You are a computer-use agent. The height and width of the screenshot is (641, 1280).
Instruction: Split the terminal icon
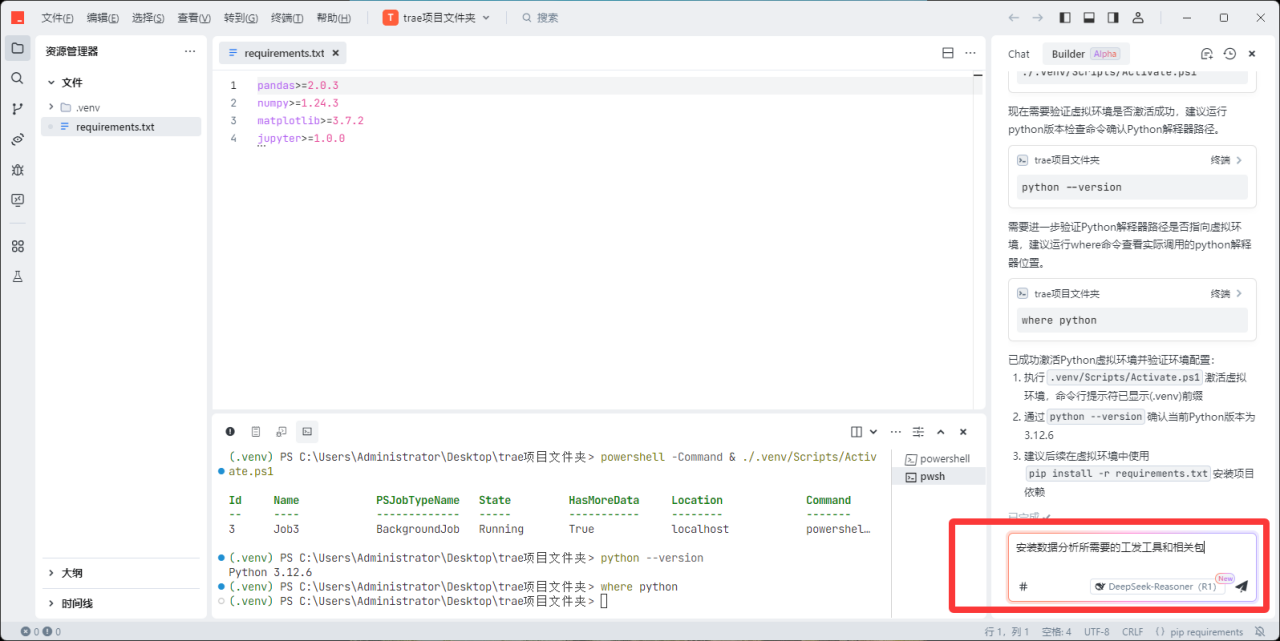[857, 432]
